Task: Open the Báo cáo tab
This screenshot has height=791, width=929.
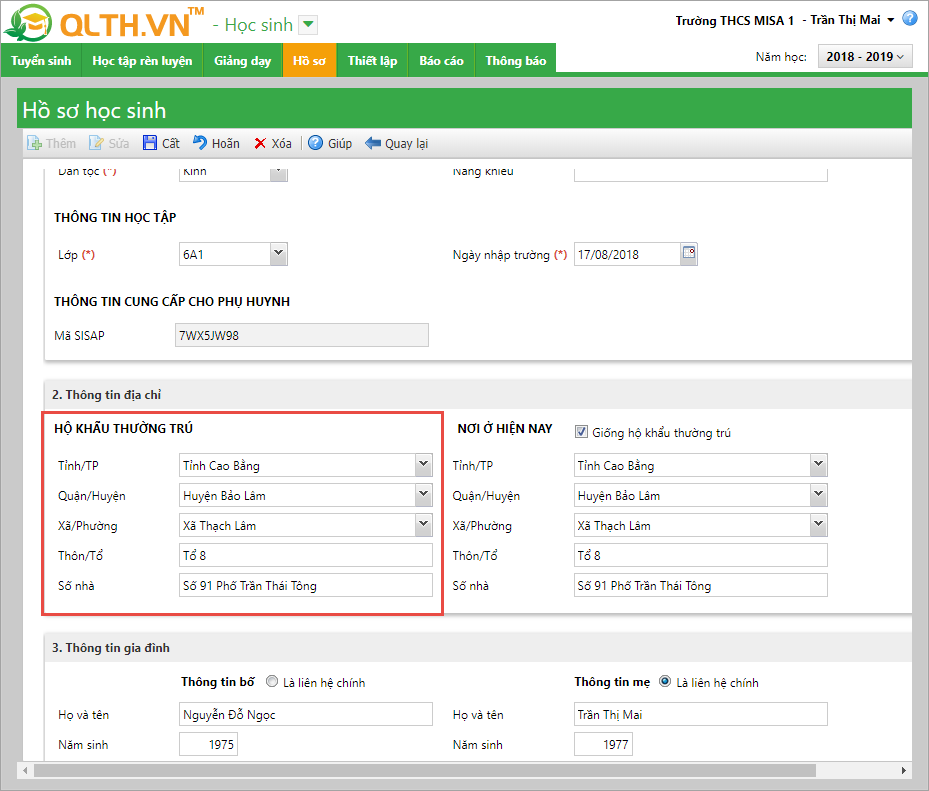Action: tap(441, 61)
